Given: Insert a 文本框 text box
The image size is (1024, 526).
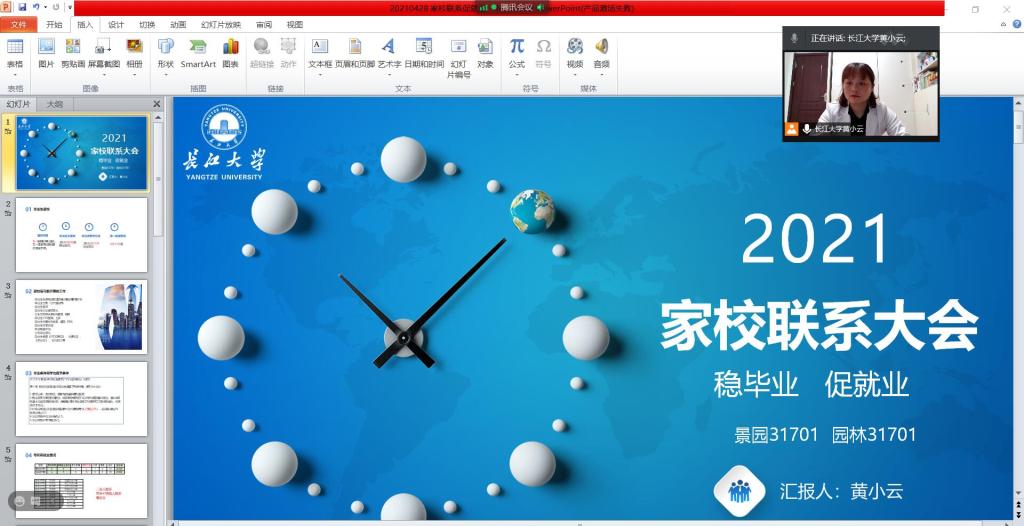Looking at the screenshot, I should 320,53.
